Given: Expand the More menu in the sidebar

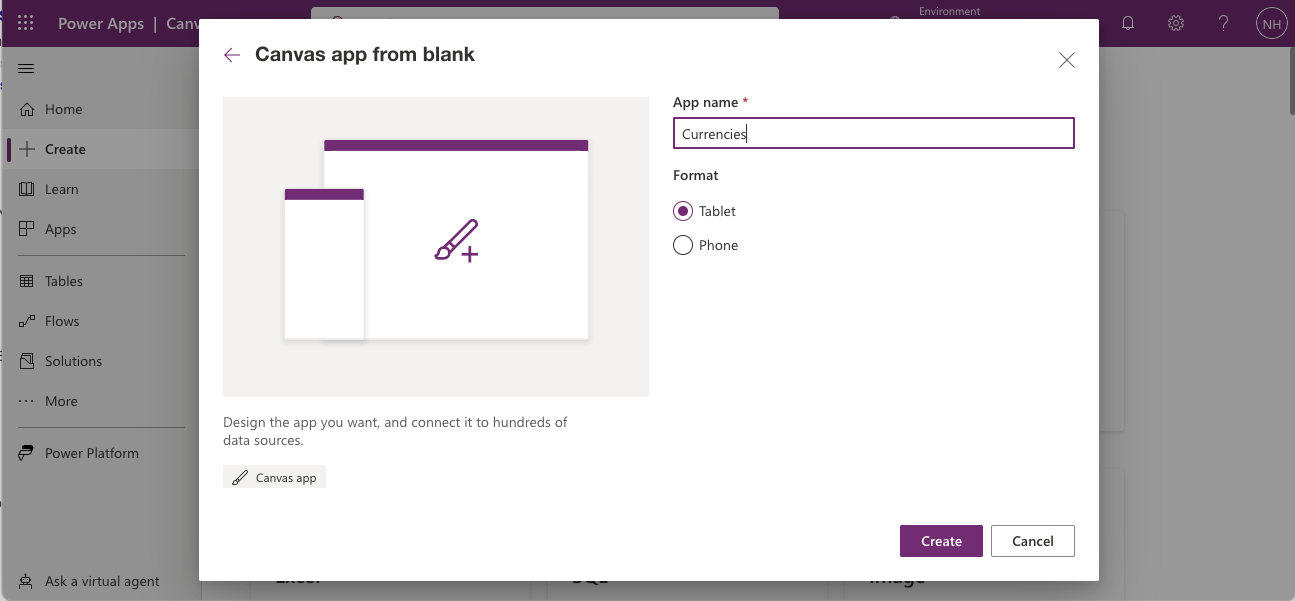Looking at the screenshot, I should tap(60, 401).
